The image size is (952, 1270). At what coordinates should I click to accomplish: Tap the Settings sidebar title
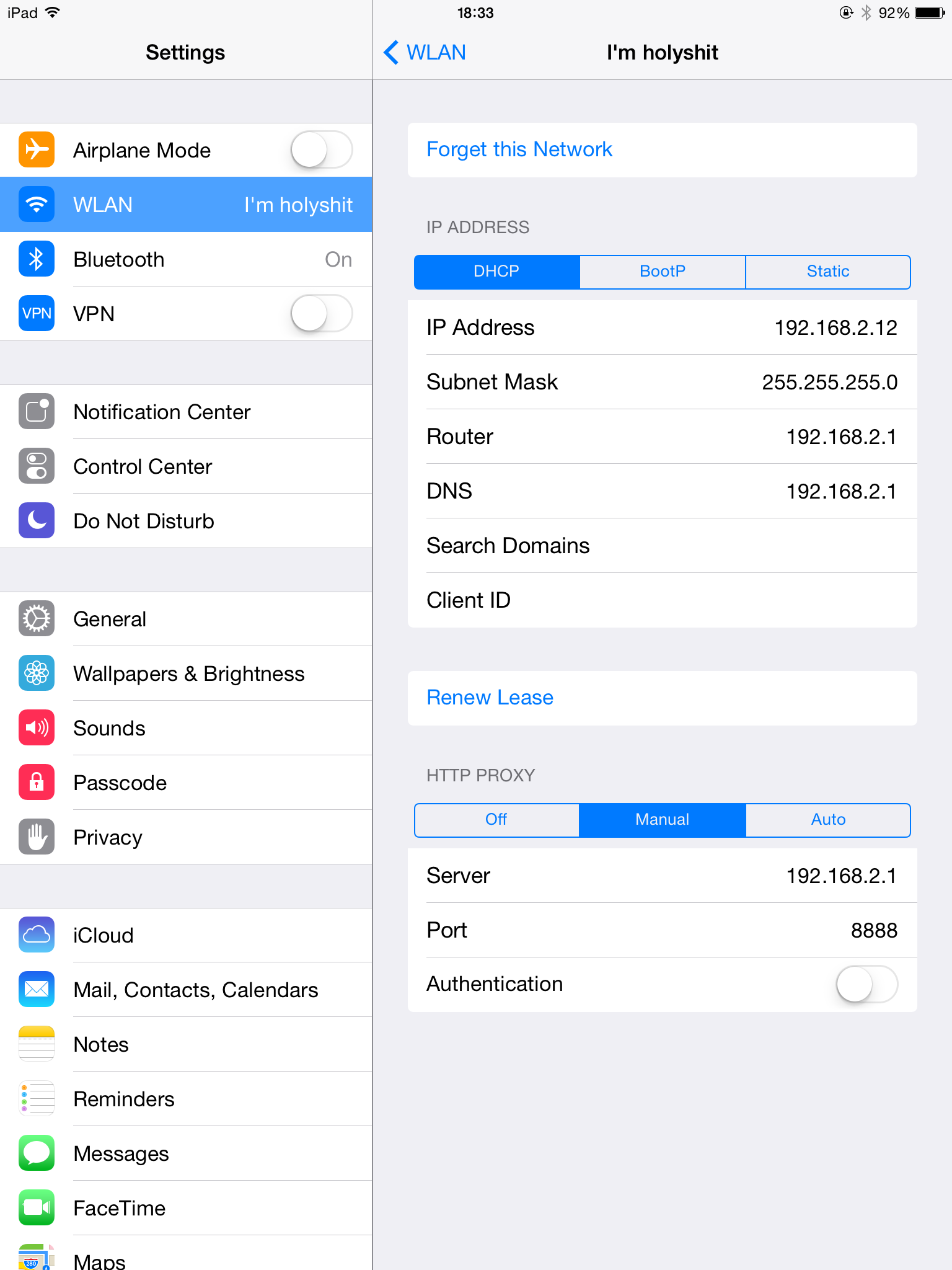tap(185, 53)
